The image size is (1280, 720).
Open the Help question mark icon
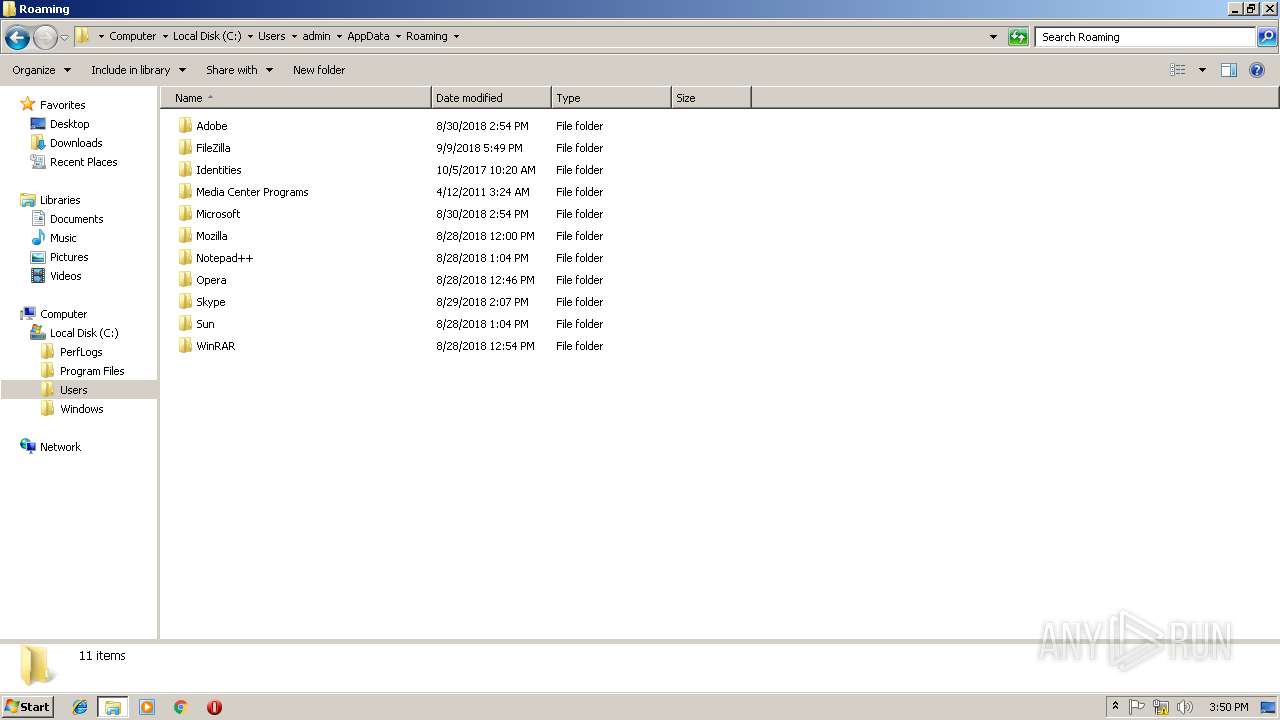click(x=1258, y=70)
